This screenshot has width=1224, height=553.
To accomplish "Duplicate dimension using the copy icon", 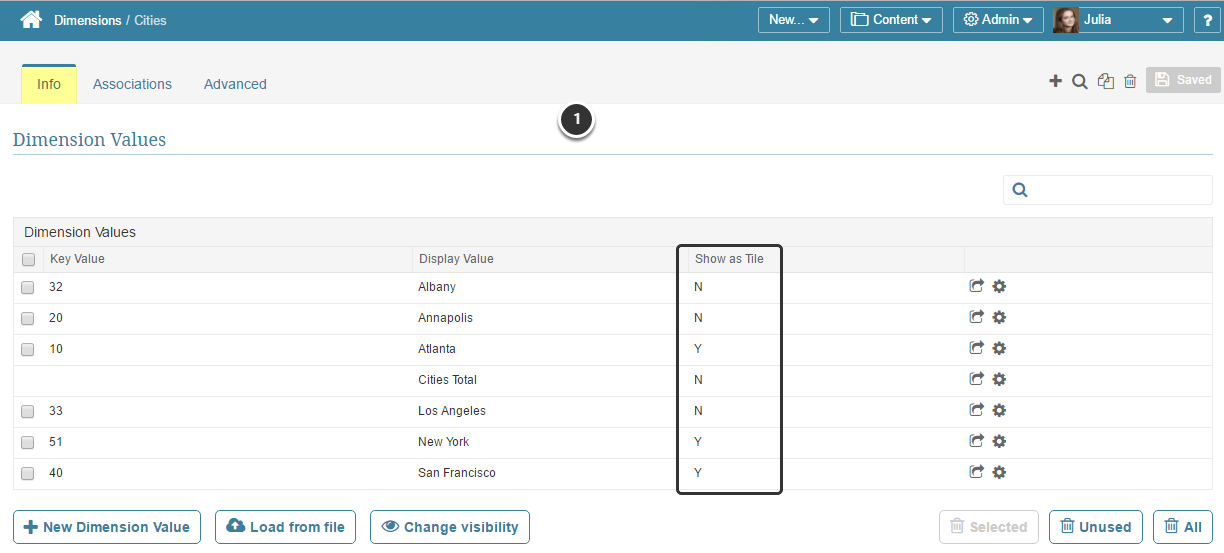I will point(1105,82).
